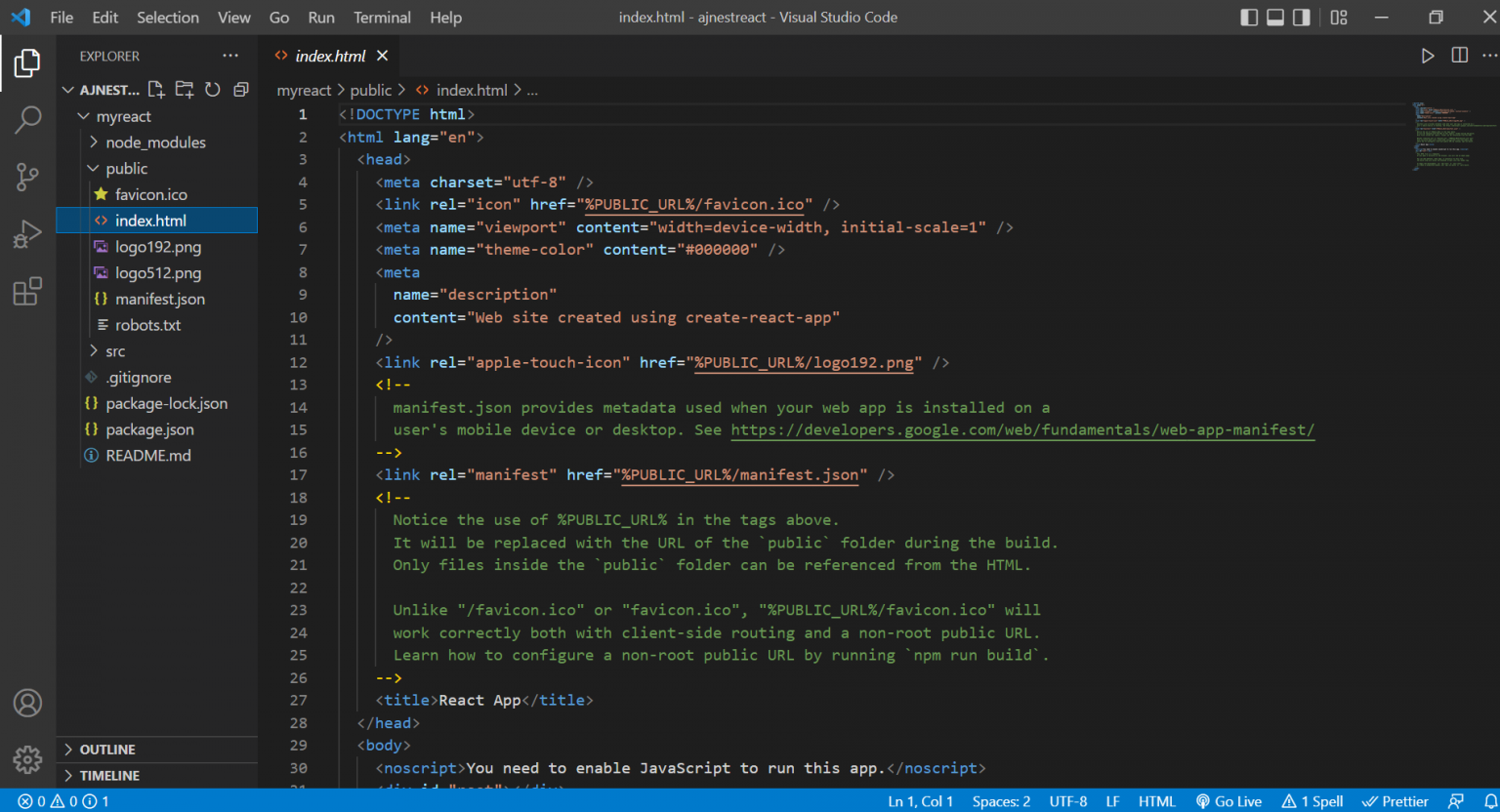
Task: Open package.json in the file tree
Action: [149, 429]
